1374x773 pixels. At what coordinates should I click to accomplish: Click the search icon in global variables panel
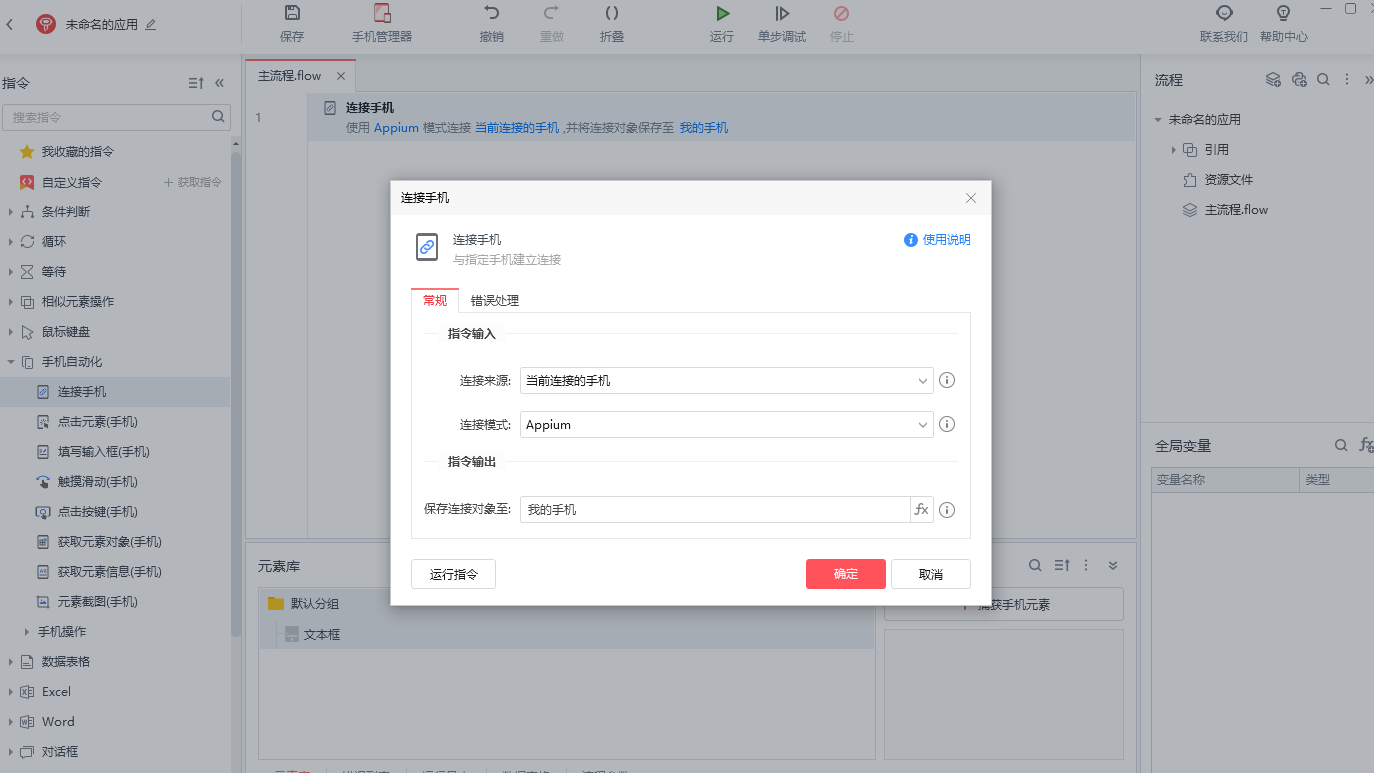point(1341,446)
